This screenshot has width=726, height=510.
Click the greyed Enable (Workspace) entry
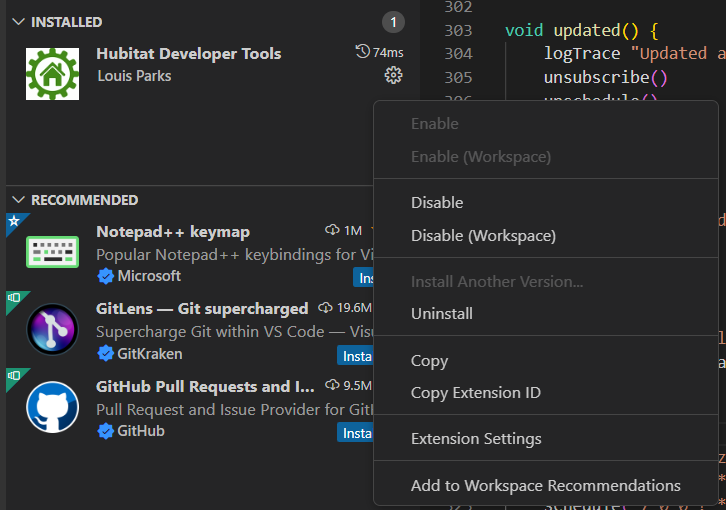click(545, 157)
